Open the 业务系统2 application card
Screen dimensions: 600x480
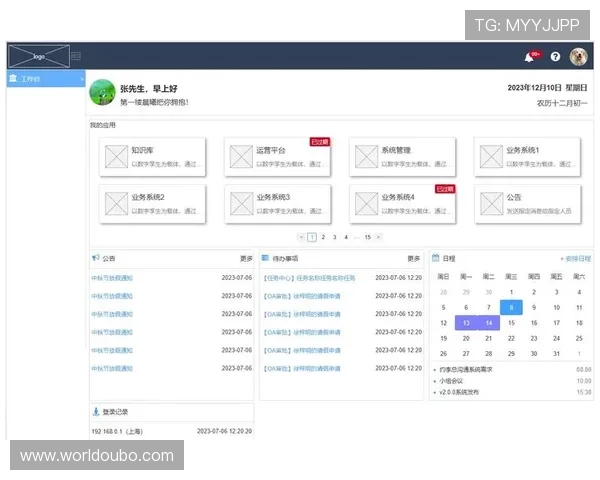[x=153, y=204]
